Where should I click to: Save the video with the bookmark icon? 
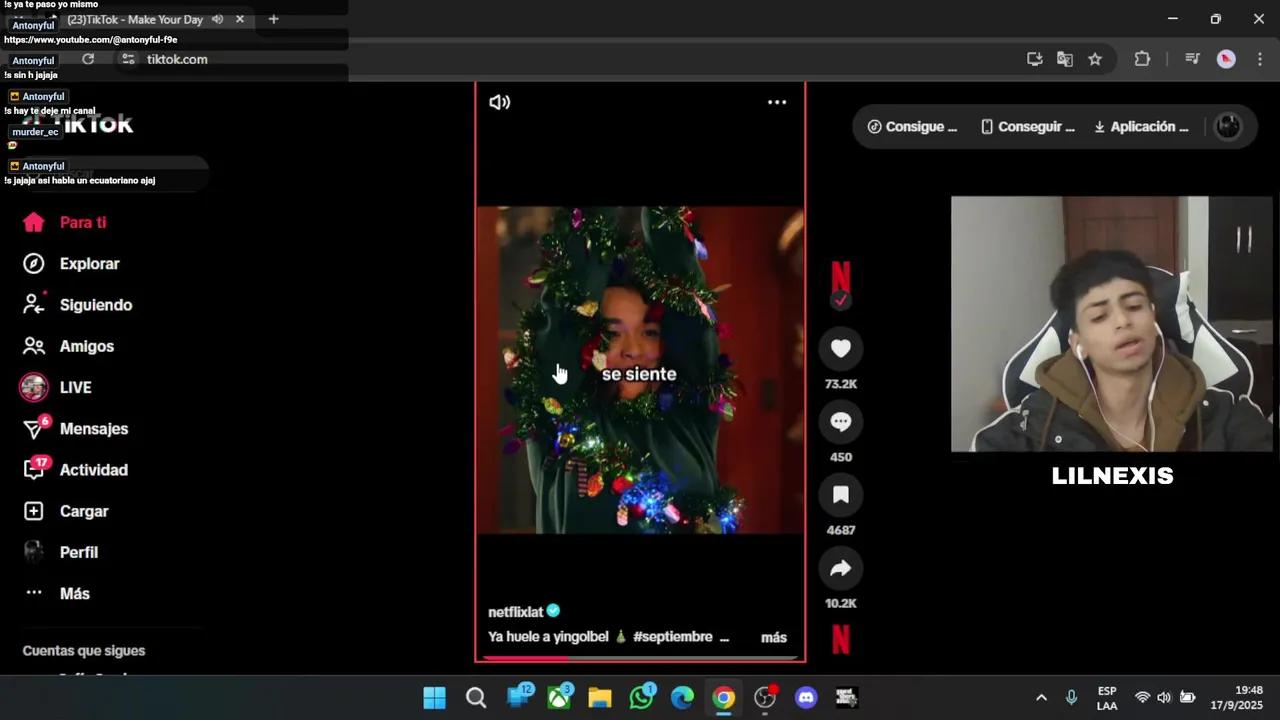pos(841,494)
